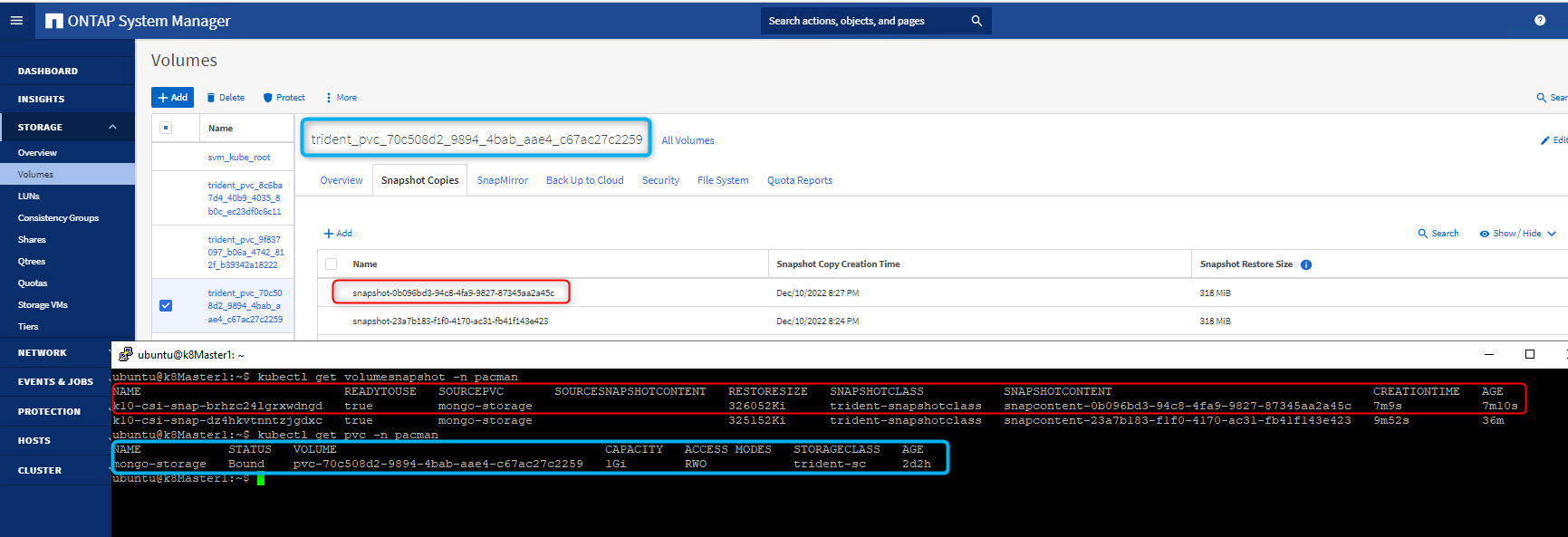
Task: Click the search magnifier icon in top bar
Action: click(976, 21)
